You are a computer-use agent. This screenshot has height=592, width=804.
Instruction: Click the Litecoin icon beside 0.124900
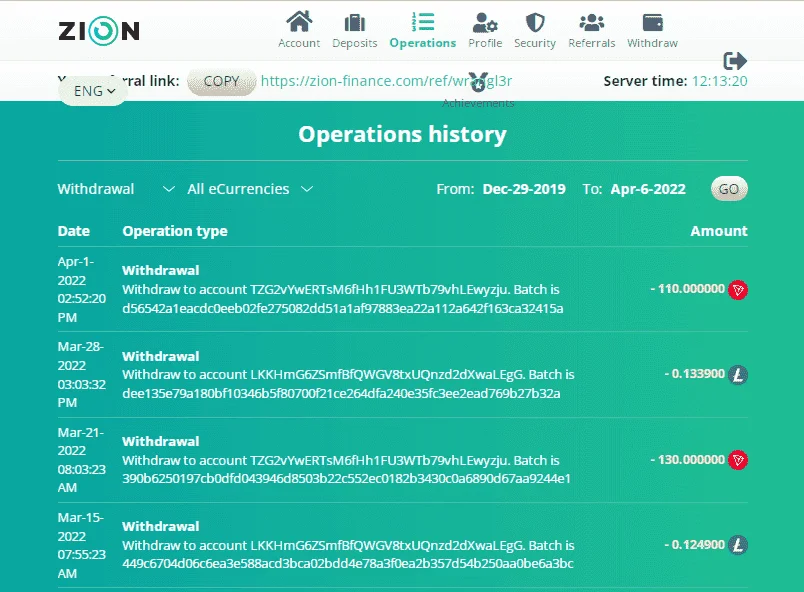738,545
